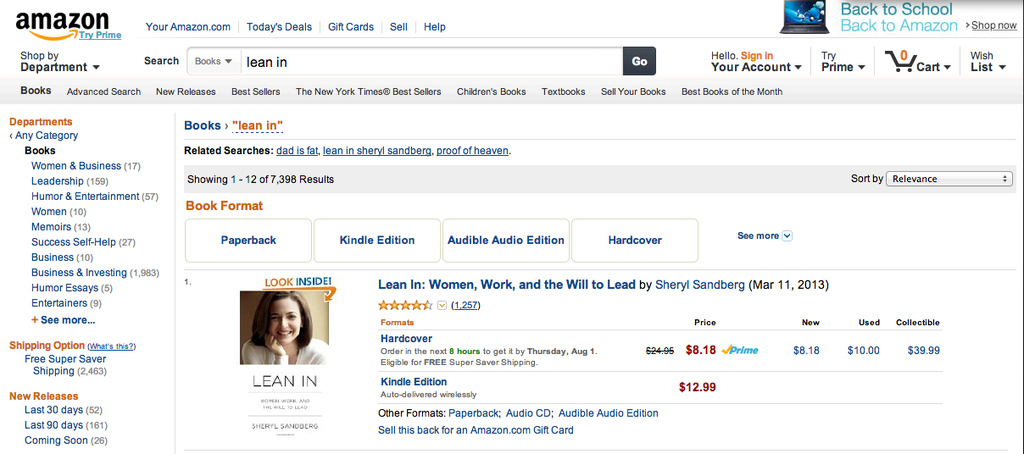Image resolution: width=1024 pixels, height=454 pixels.
Task: Expand See more departments
Action: click(x=63, y=320)
